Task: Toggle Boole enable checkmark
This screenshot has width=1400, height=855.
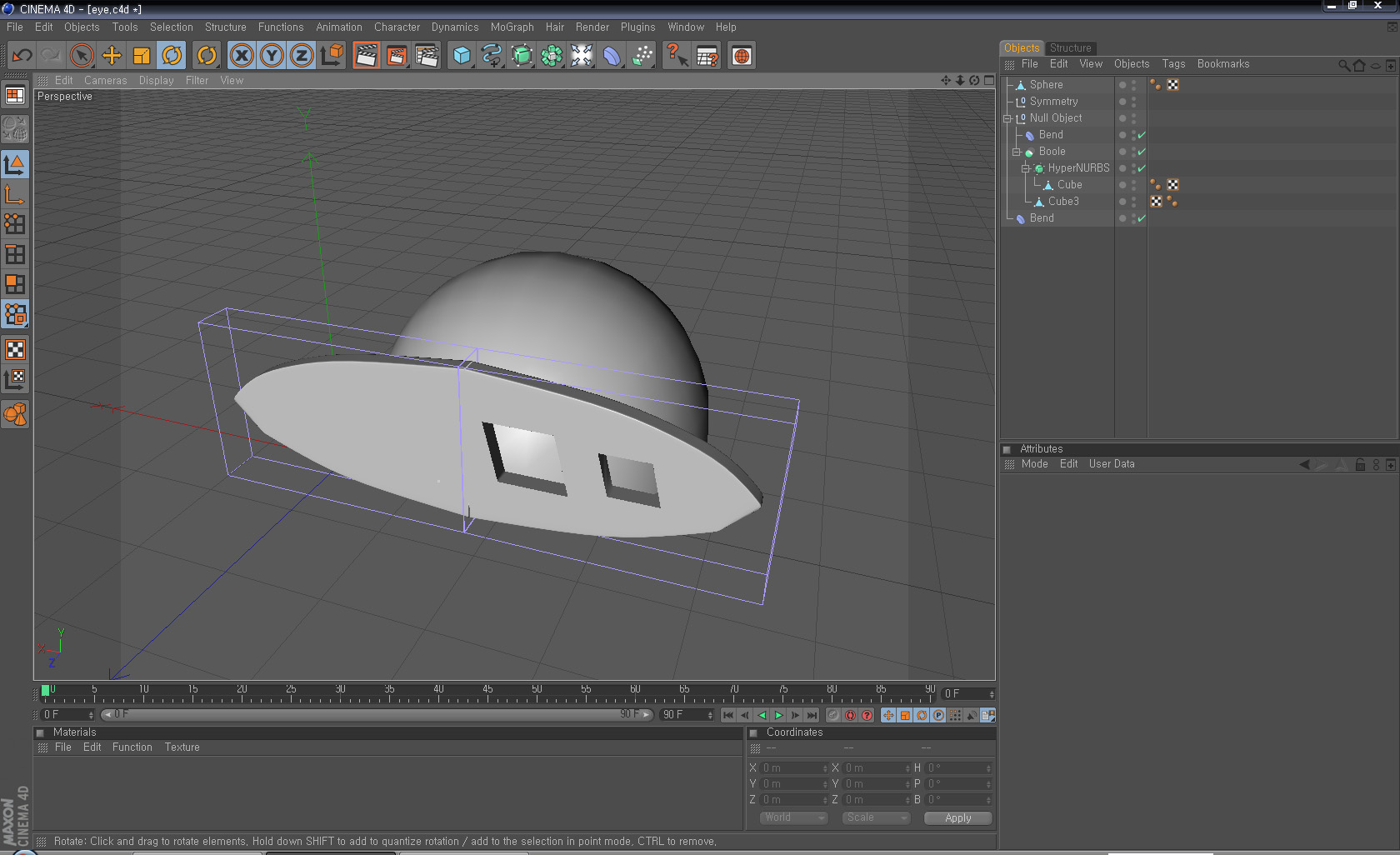Action: 1142,152
